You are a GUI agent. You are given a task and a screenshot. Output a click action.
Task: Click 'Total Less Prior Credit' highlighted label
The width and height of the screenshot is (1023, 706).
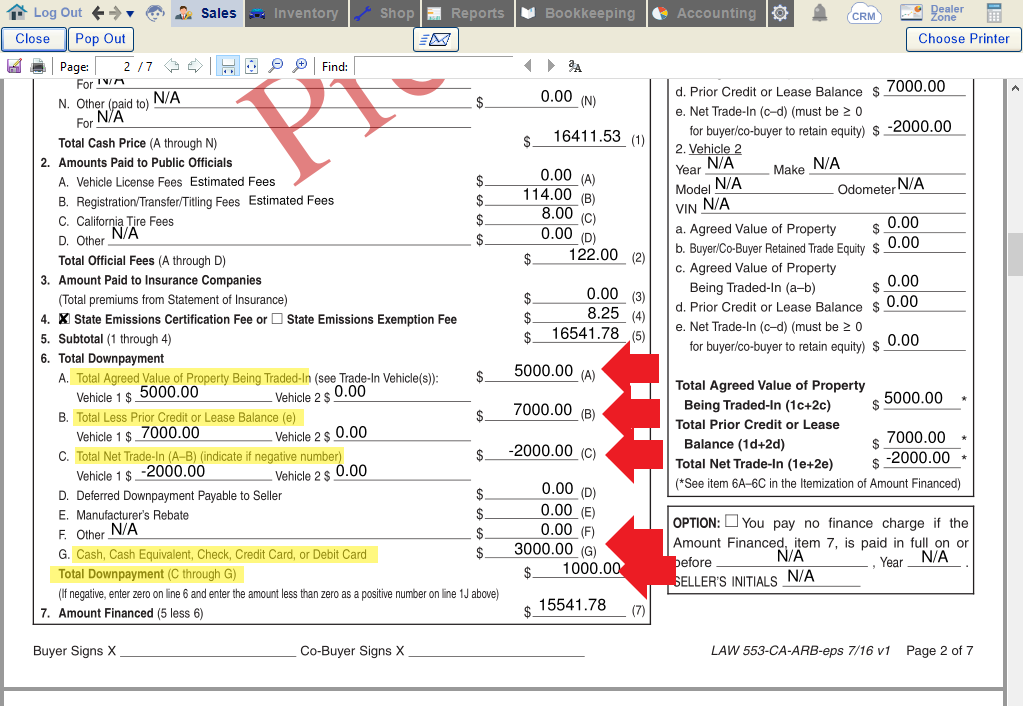(x=188, y=417)
